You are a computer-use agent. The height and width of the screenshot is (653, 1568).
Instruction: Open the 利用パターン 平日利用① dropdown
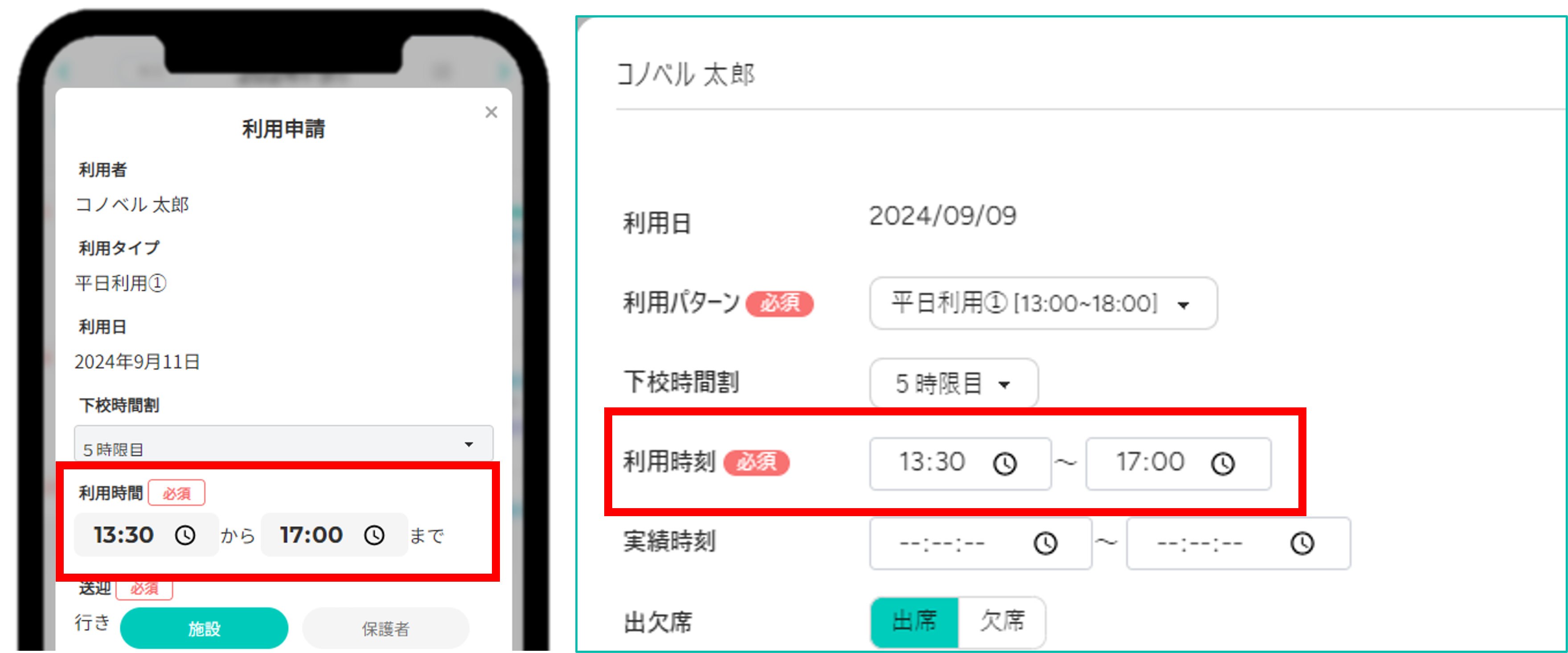[1043, 304]
